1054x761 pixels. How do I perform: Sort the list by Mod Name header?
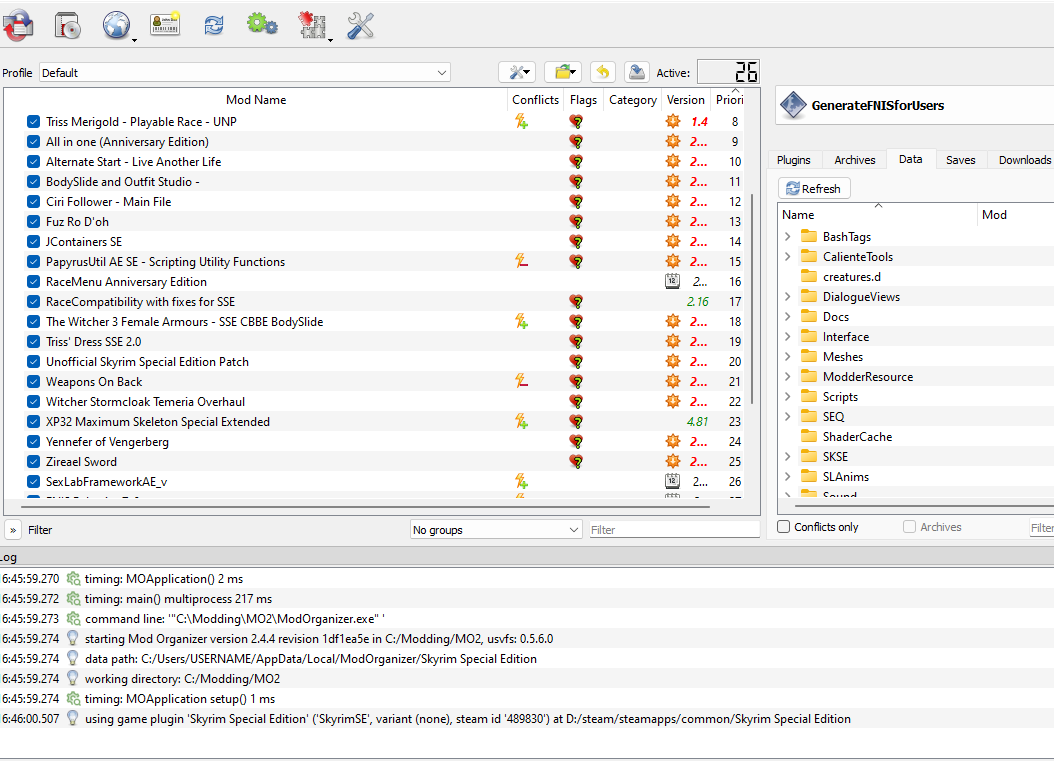pos(256,100)
